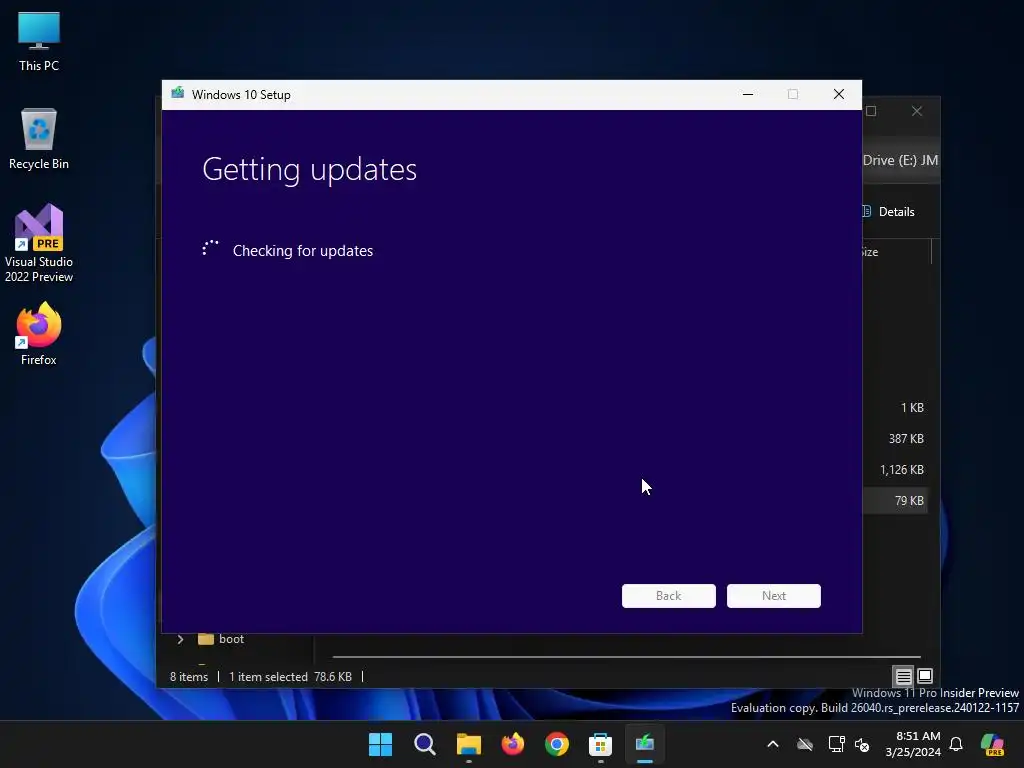Click the Next button in Setup
This screenshot has width=1024, height=768.
click(773, 596)
